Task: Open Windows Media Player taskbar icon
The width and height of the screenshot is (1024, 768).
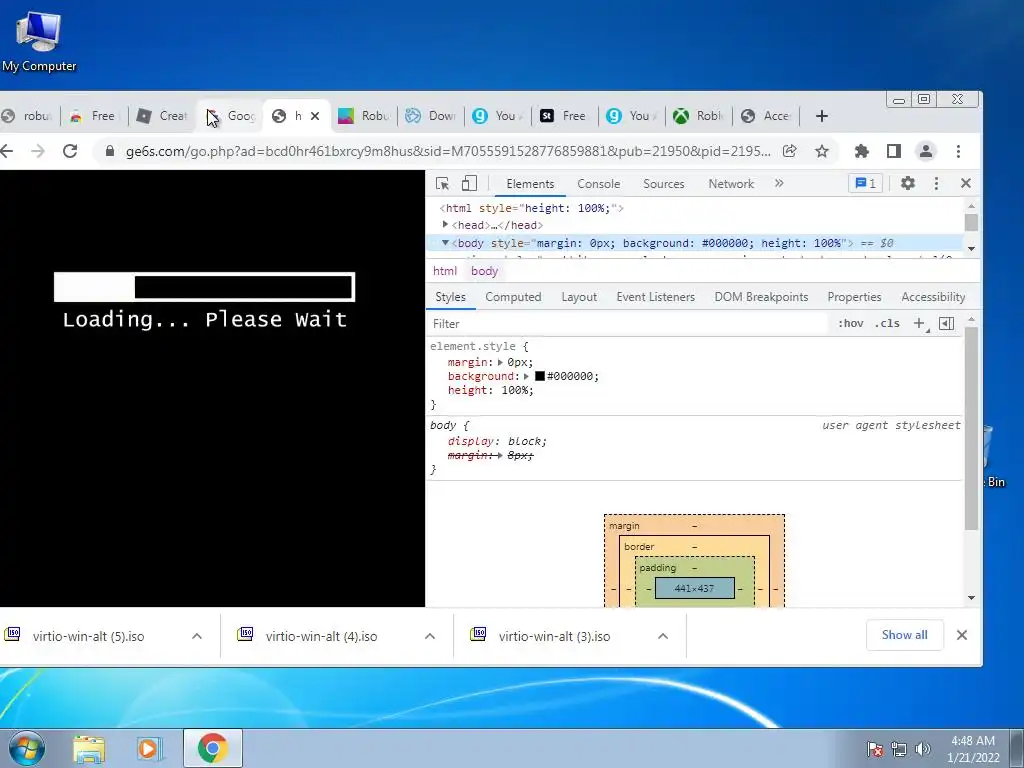Action: [x=150, y=748]
